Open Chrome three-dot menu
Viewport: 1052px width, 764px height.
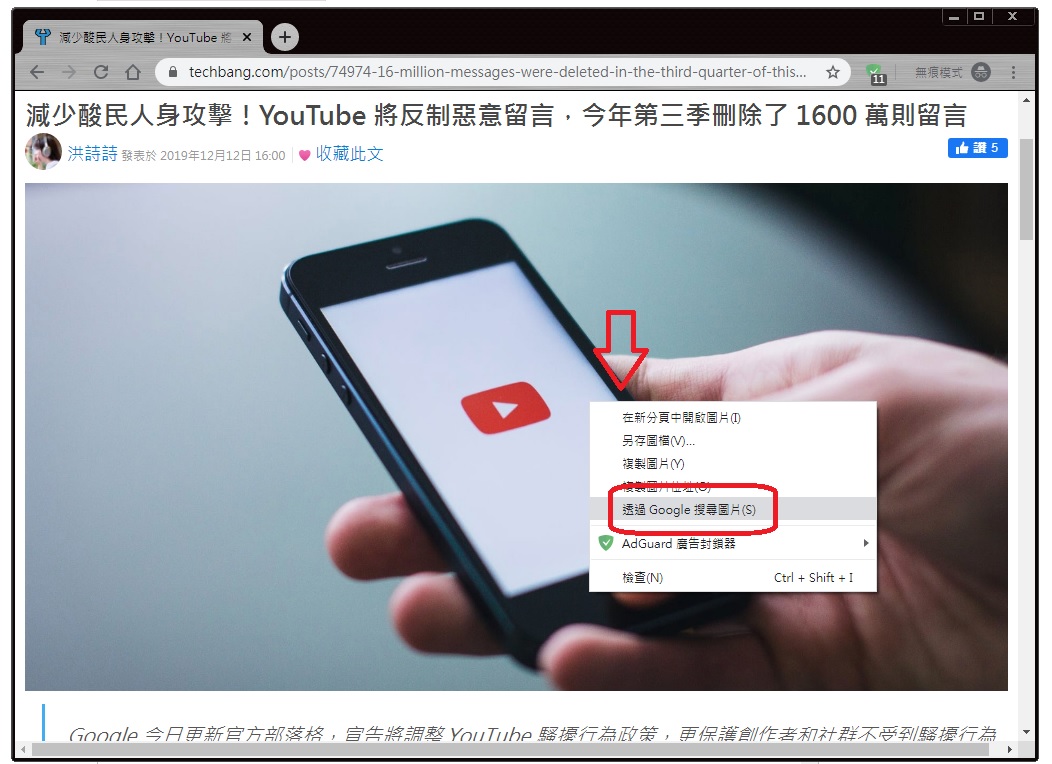pos(1013,72)
